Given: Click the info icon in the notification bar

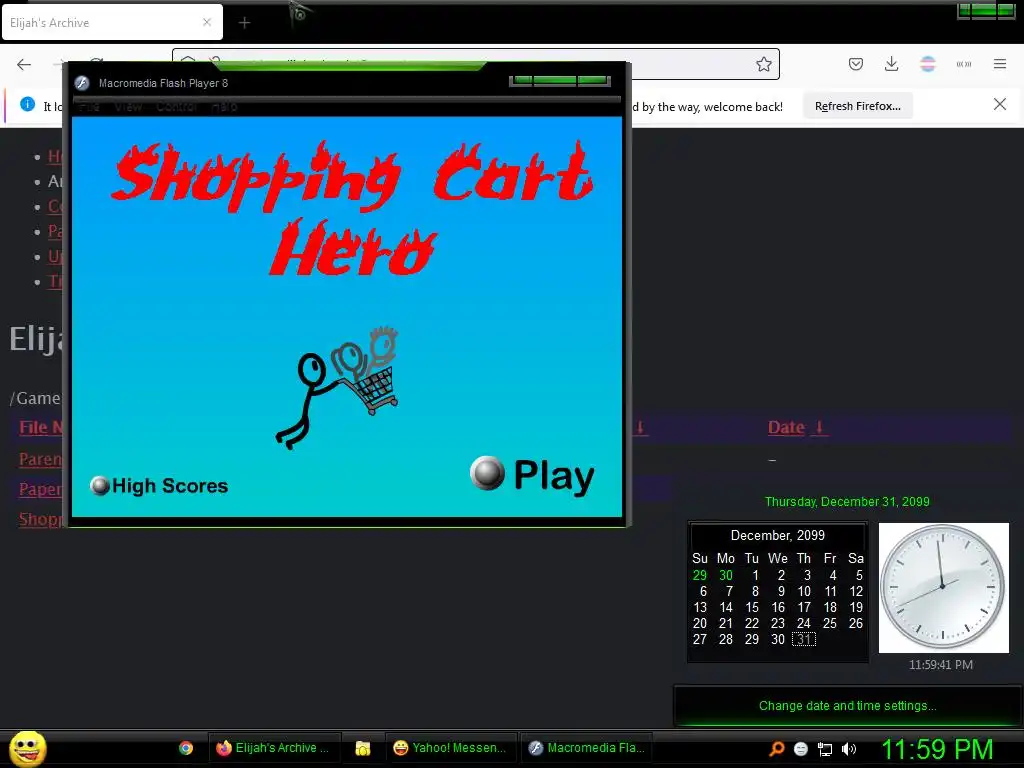Looking at the screenshot, I should (x=27, y=104).
